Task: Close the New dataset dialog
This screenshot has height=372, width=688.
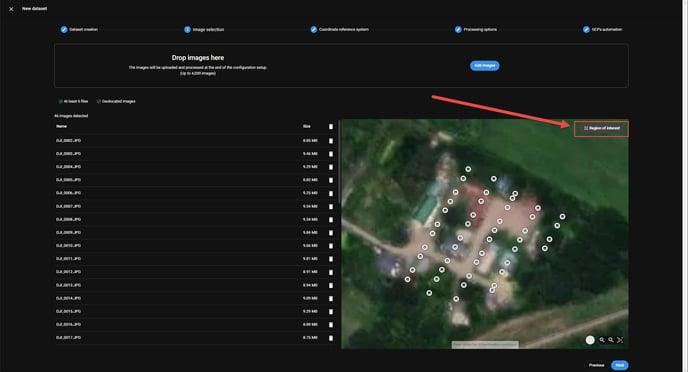Action: click(x=11, y=9)
